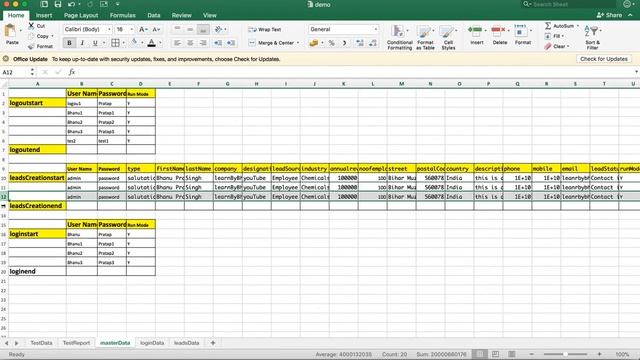Click Check for Updates
640x360 pixels.
[x=604, y=59]
